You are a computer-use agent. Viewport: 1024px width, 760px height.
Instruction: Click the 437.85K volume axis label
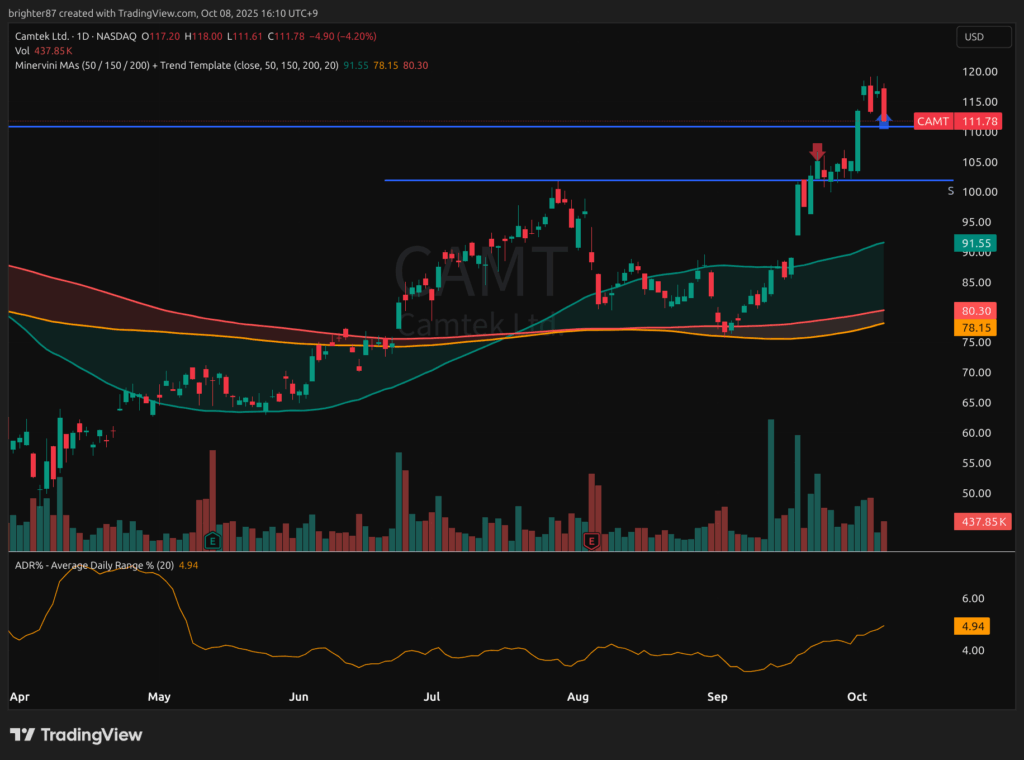(982, 522)
